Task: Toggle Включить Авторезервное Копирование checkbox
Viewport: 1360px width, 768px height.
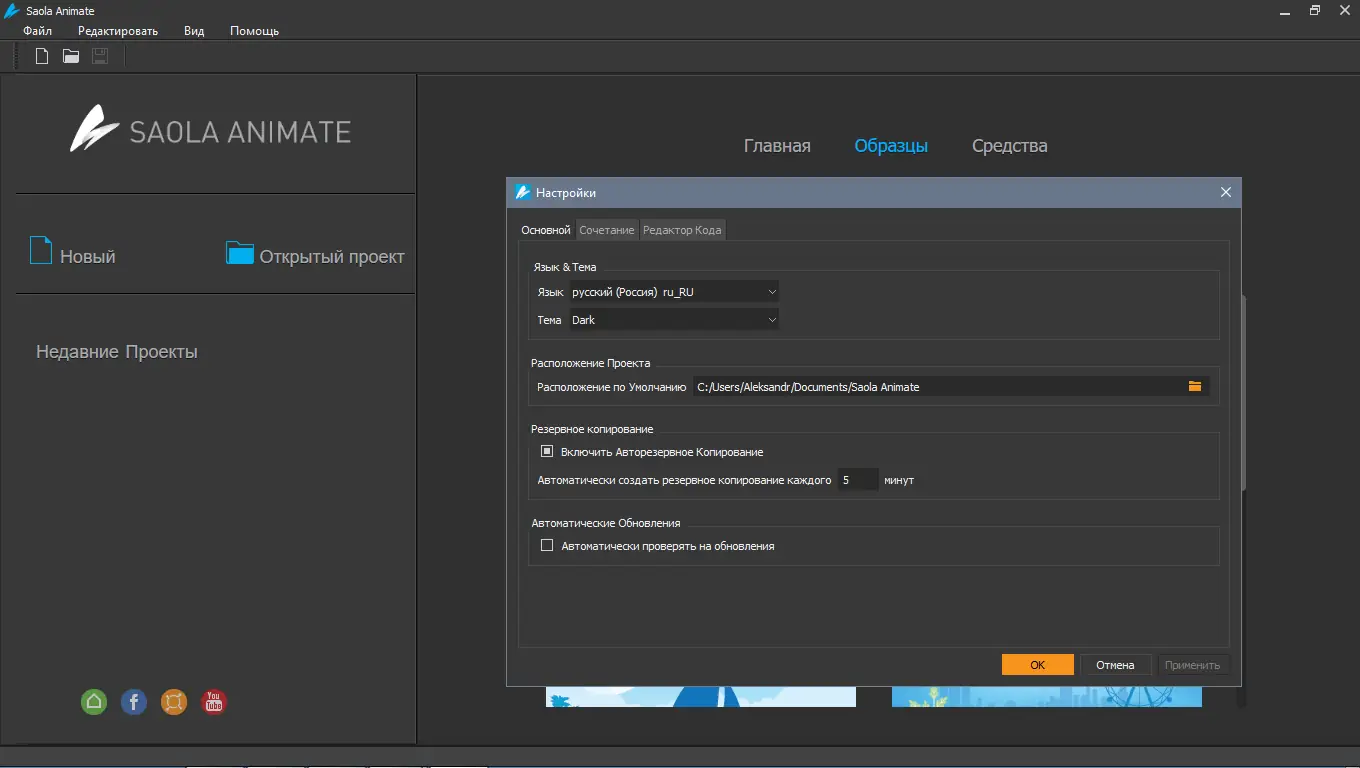Action: [x=547, y=452]
